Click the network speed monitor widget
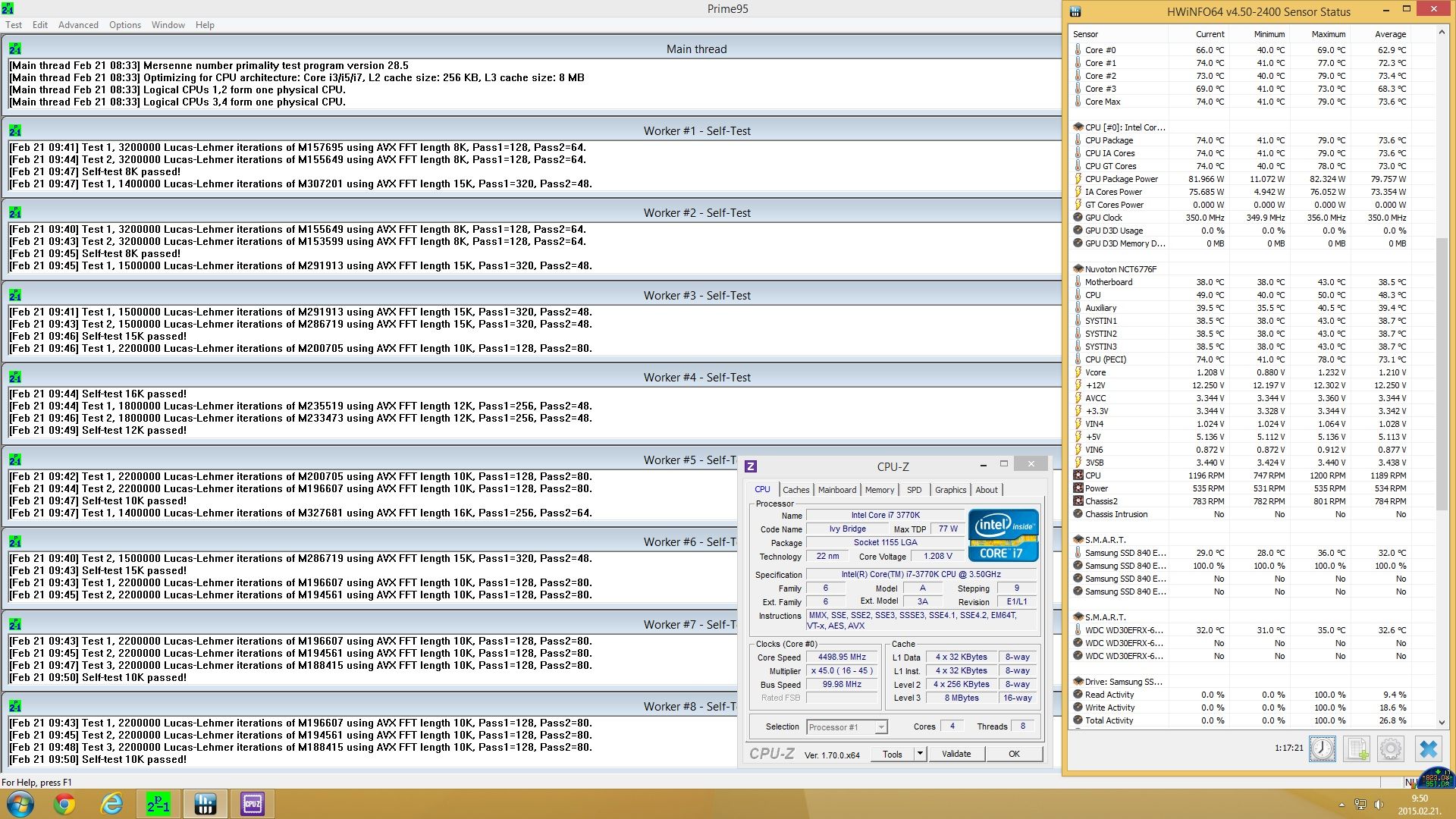 [1436, 779]
